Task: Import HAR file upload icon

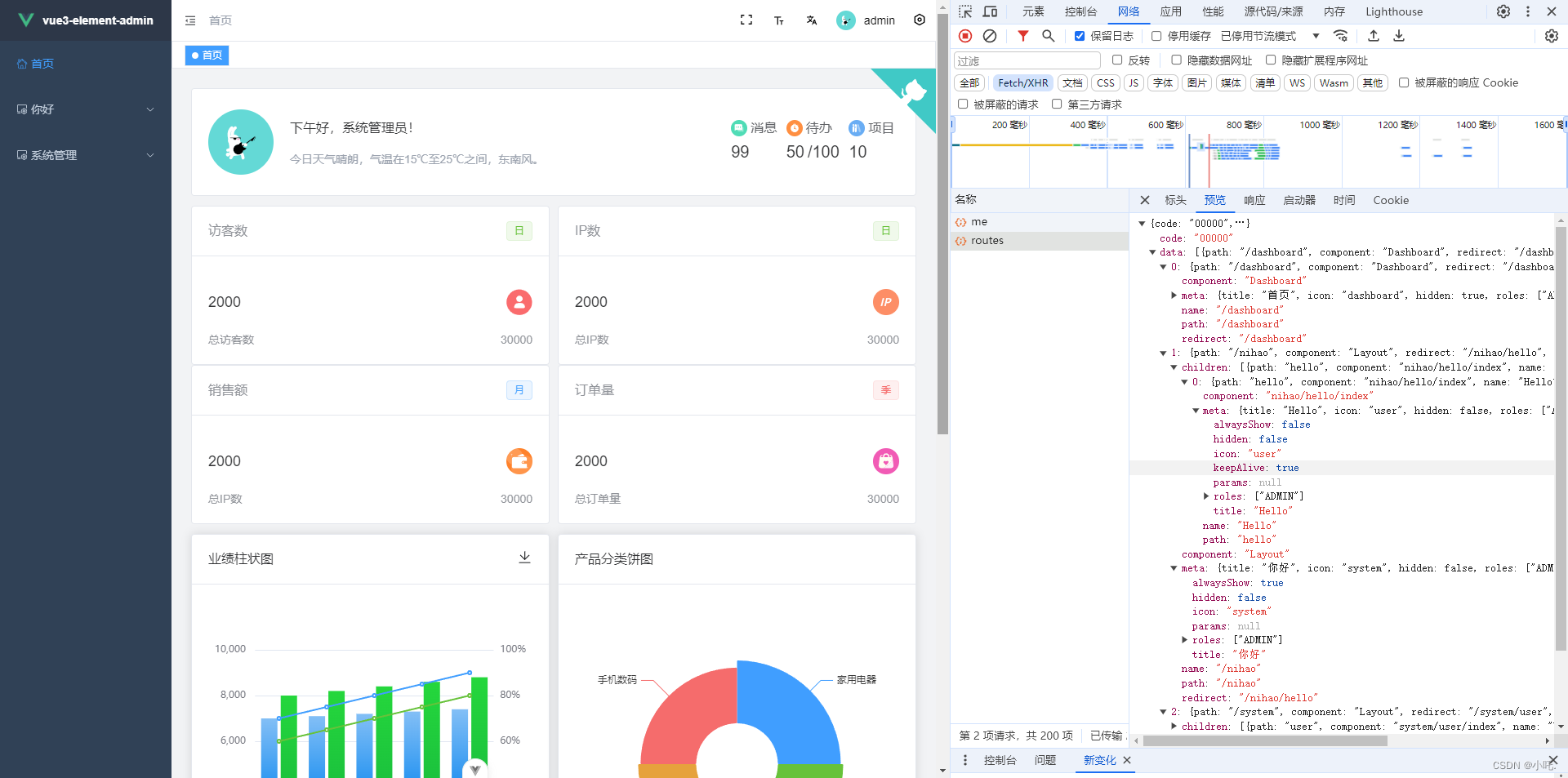Action: [1374, 36]
